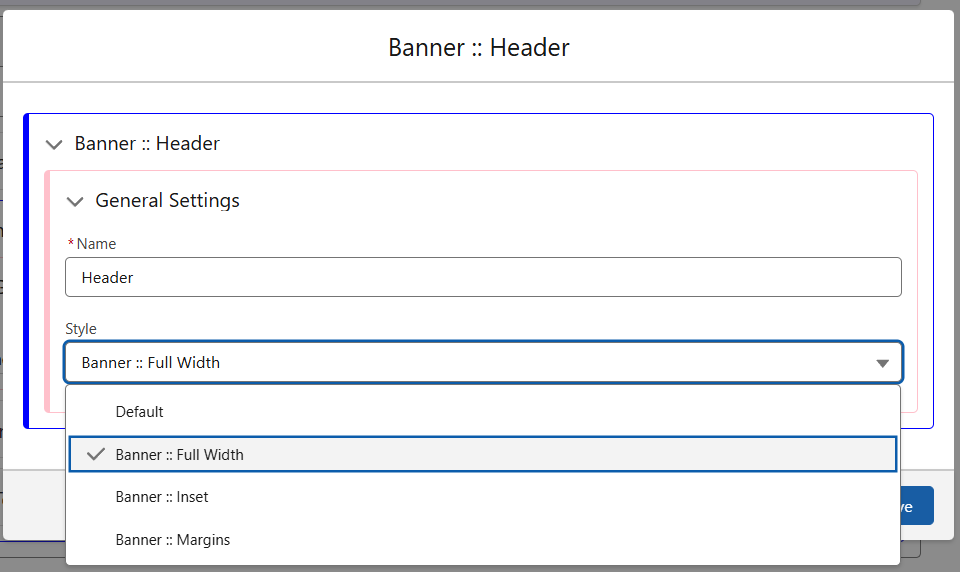Click the Name input field containing Header

483,277
